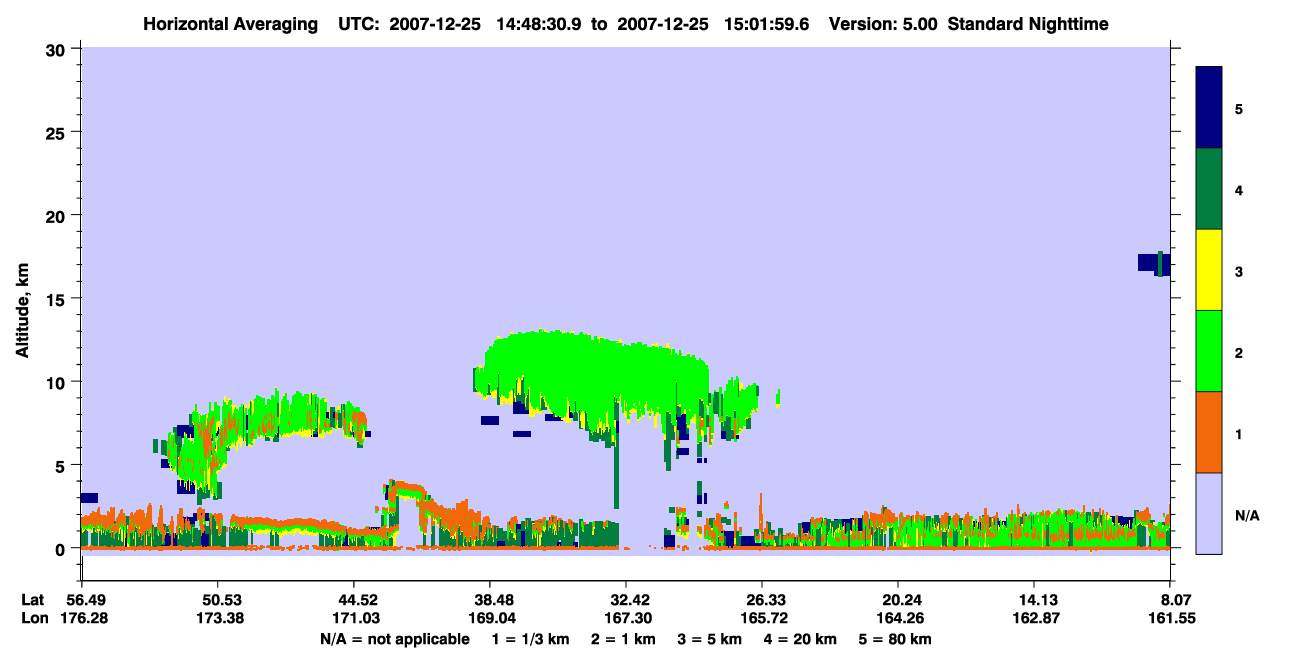The width and height of the screenshot is (1300, 667).
Task: Click longitude value 164.26
Action: 898,618
